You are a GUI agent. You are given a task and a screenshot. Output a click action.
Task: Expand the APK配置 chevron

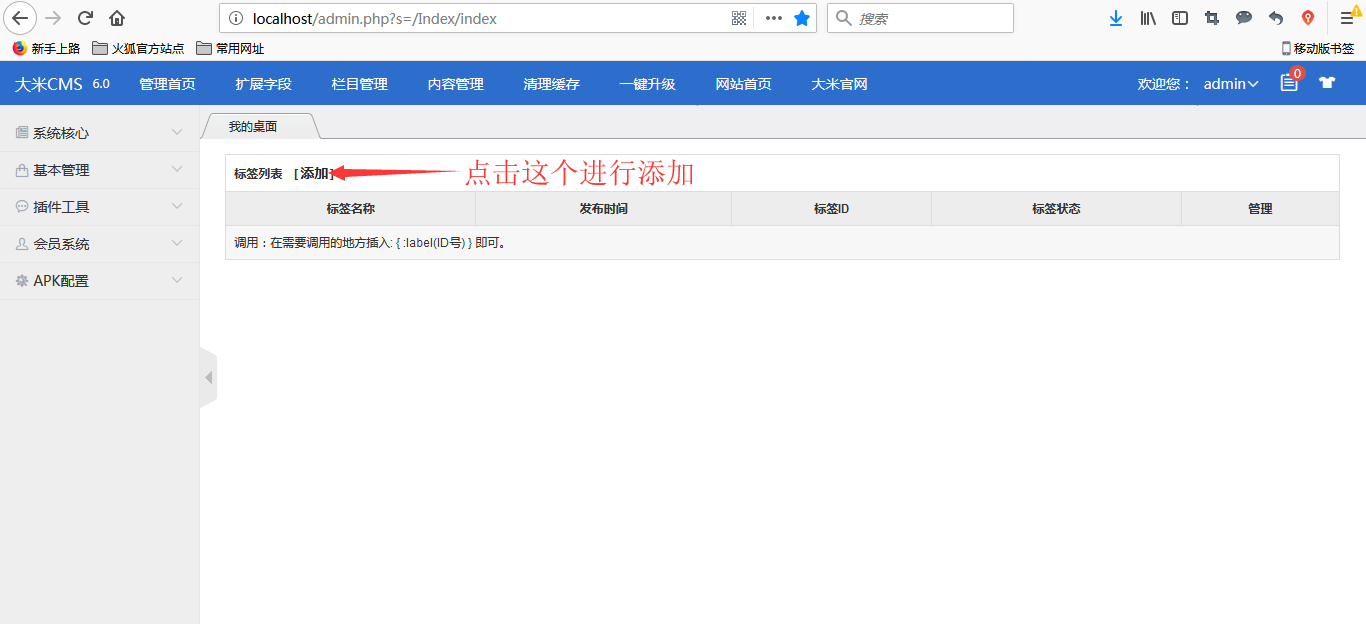[177, 280]
